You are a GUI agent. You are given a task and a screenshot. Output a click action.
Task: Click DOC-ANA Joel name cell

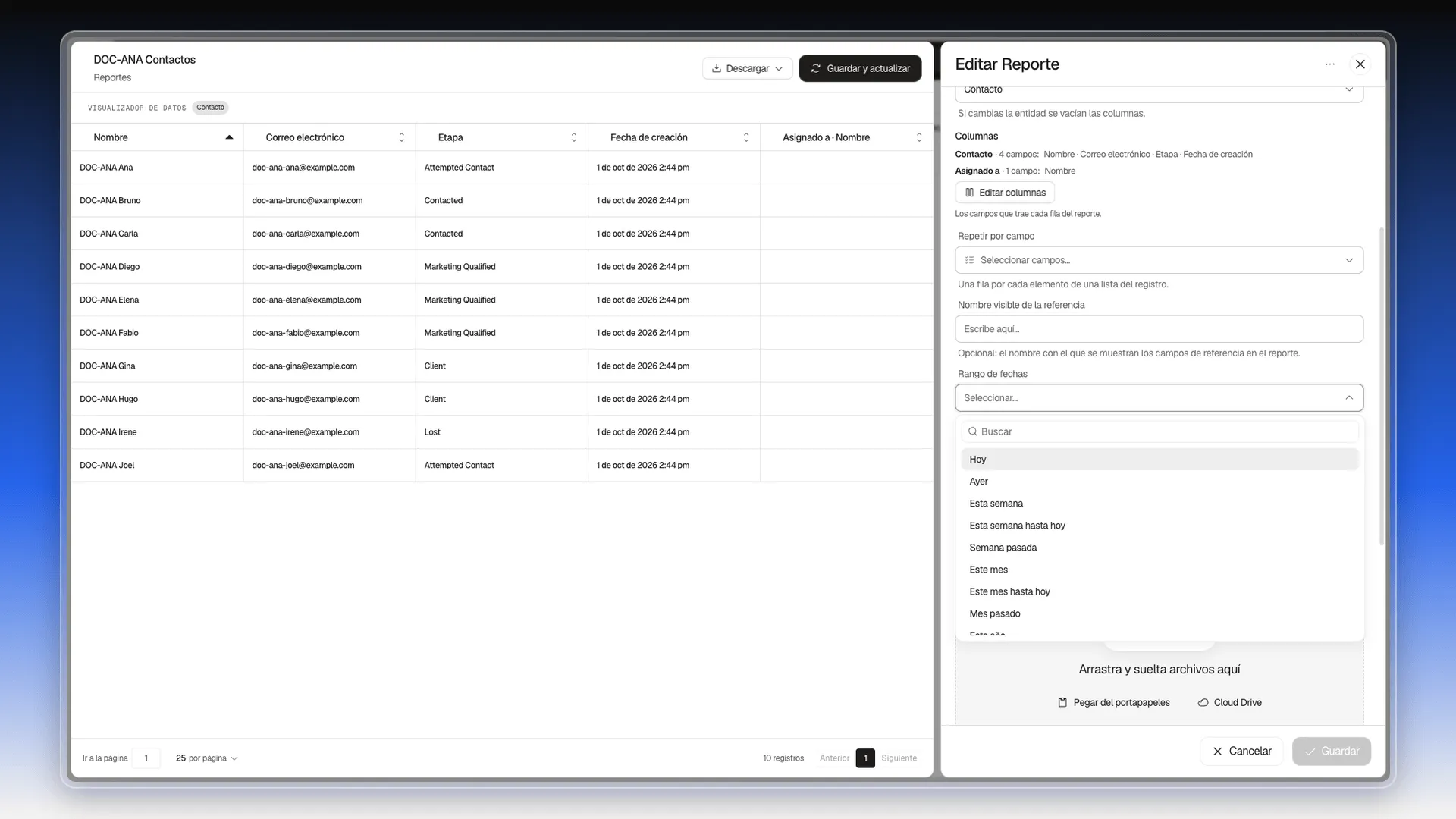(157, 466)
